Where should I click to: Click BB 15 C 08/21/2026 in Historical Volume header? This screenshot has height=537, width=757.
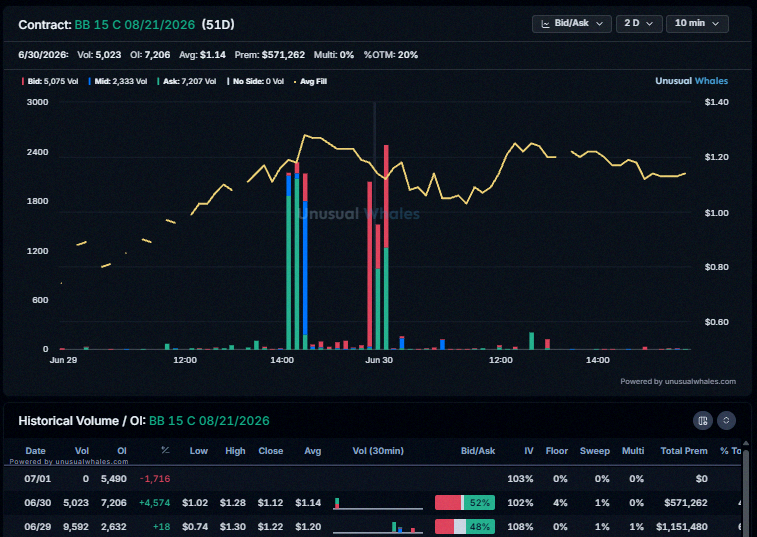209,421
